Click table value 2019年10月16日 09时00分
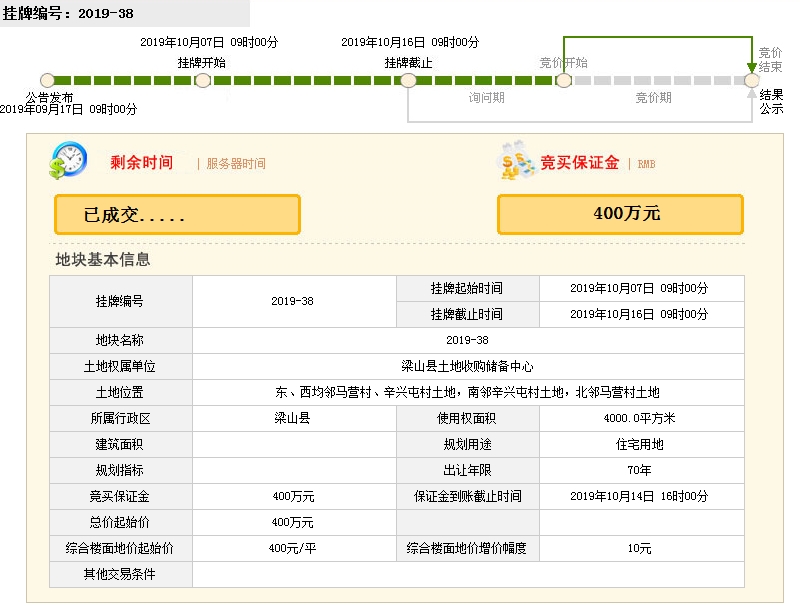This screenshot has width=800, height=606. coord(642,314)
